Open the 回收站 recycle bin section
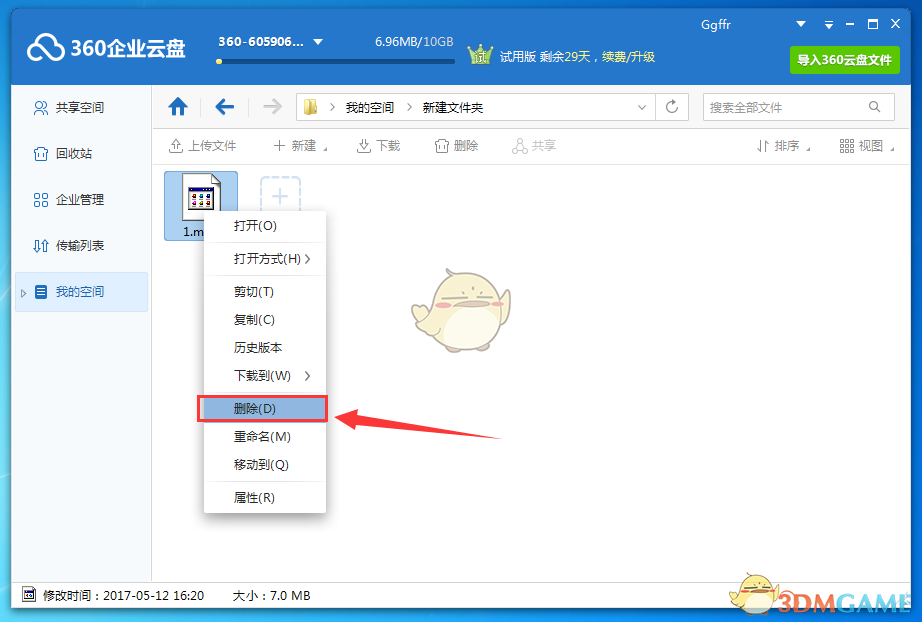 (73, 154)
